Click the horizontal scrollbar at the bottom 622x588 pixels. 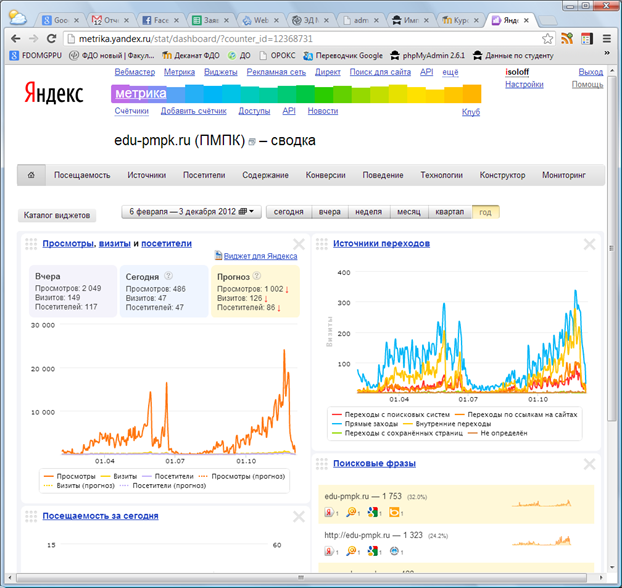301,577
